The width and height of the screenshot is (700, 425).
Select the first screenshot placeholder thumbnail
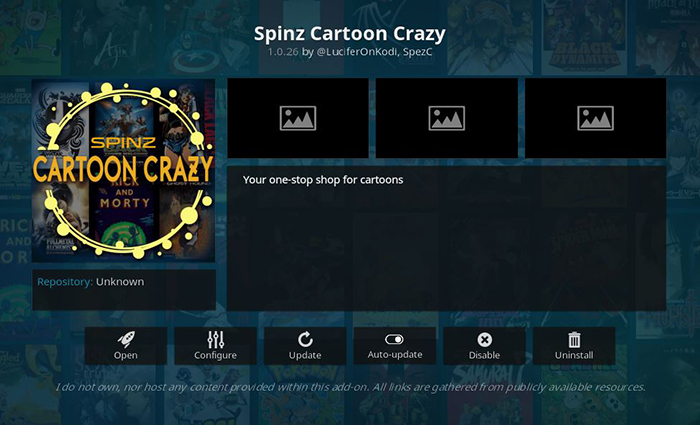pyautogui.click(x=298, y=118)
